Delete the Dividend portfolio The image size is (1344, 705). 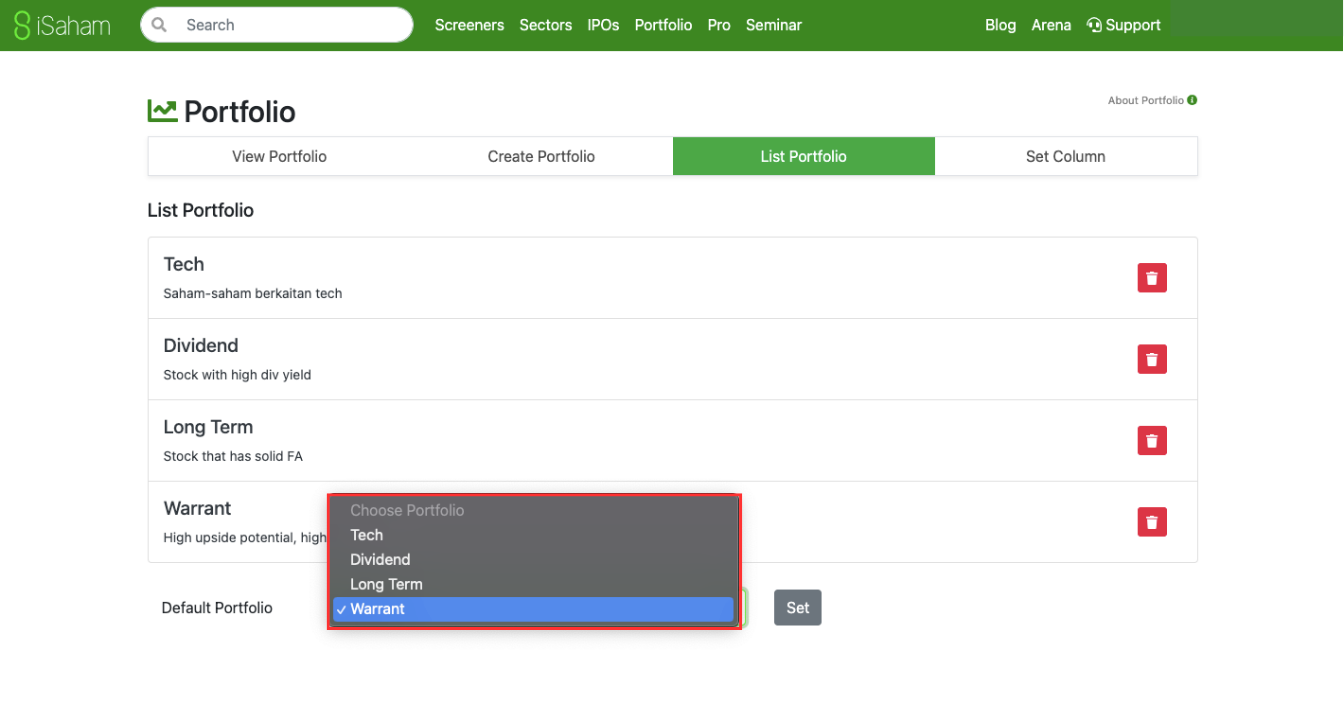[x=1152, y=359]
